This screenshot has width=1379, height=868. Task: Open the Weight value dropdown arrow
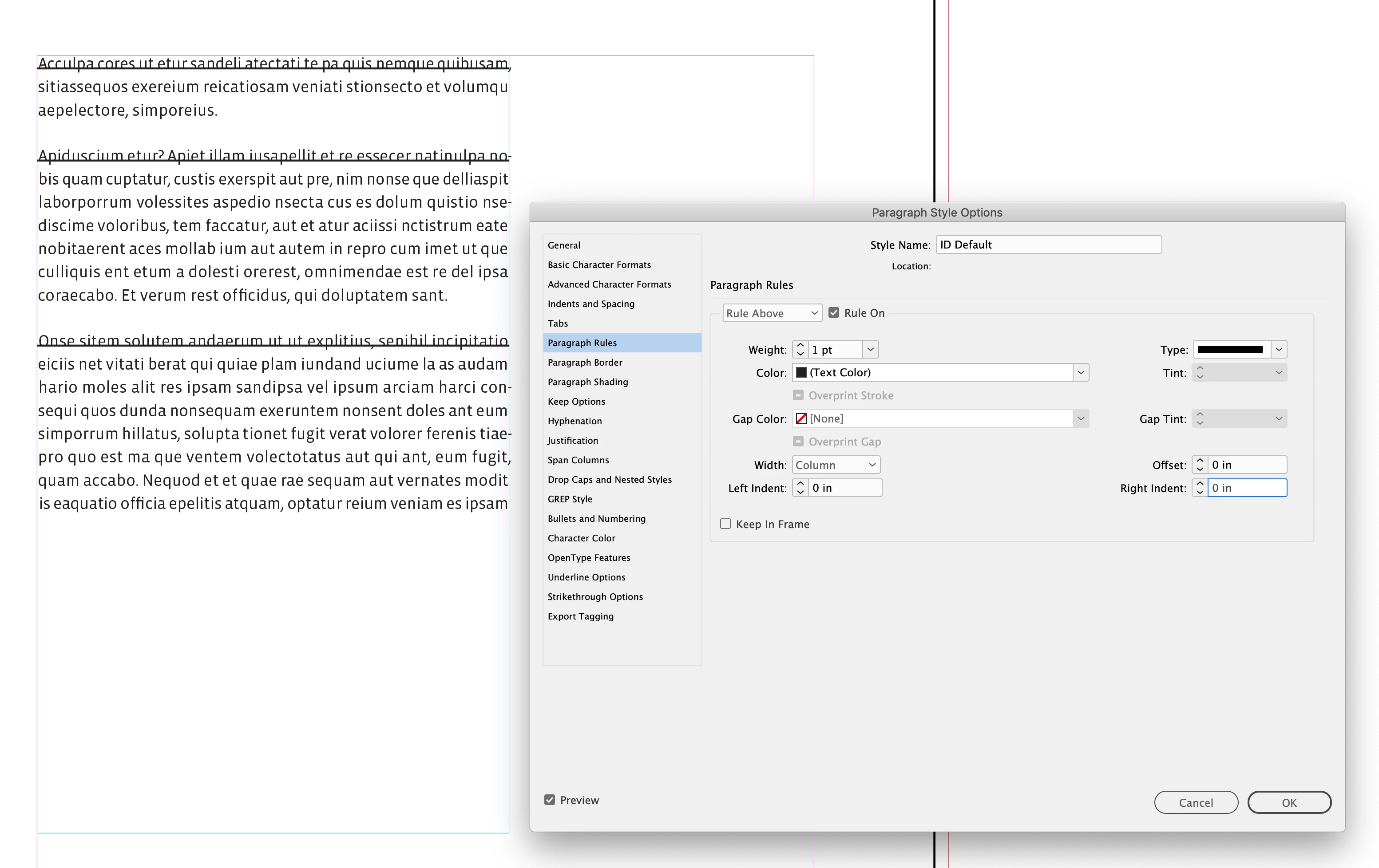870,349
